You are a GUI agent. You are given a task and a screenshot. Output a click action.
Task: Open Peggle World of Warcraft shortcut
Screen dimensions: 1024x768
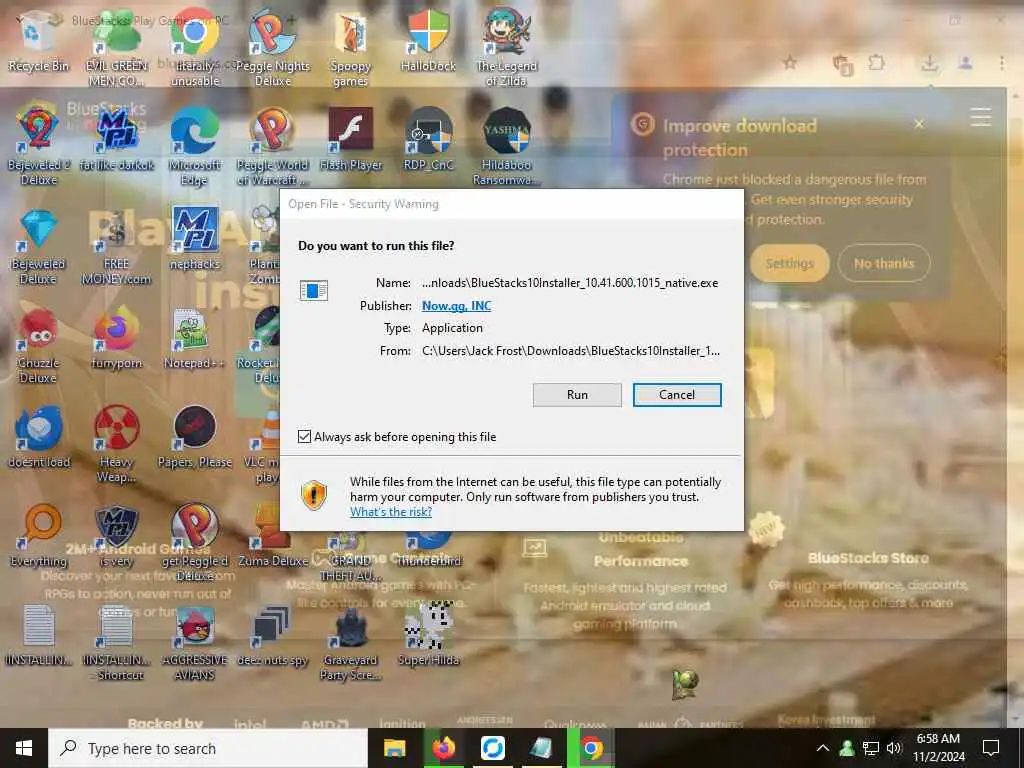click(x=272, y=148)
